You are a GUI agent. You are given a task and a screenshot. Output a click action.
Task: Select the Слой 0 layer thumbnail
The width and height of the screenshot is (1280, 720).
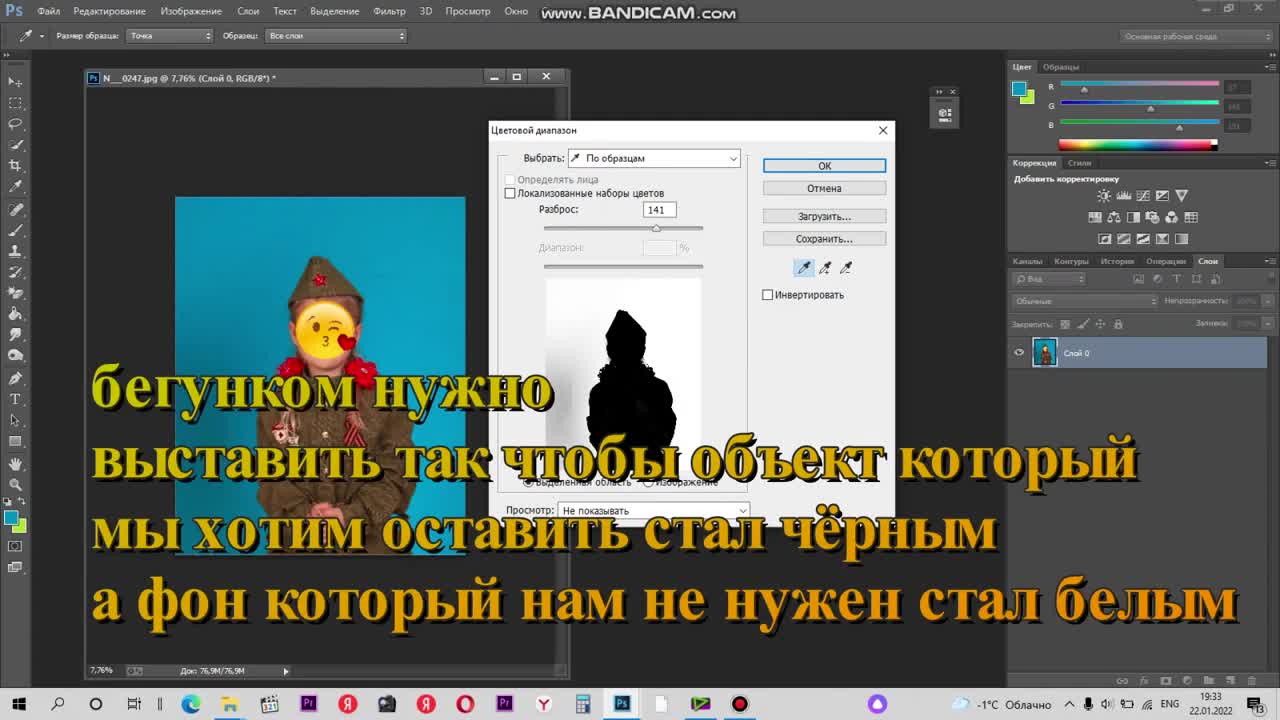pyautogui.click(x=1044, y=352)
